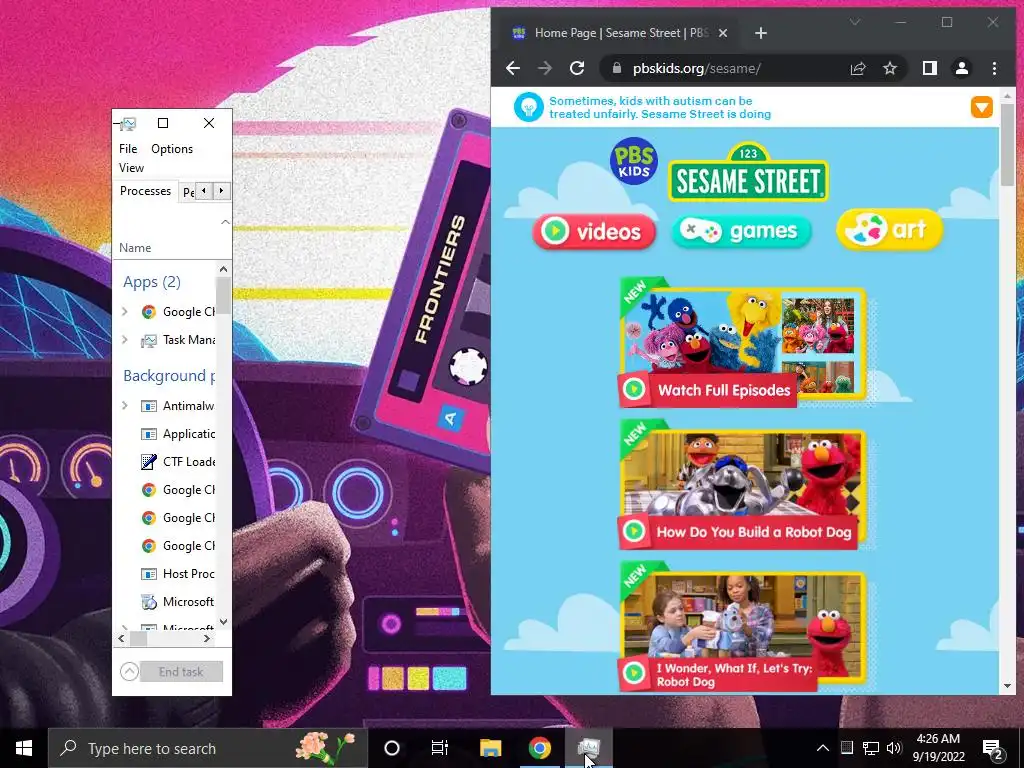Open File Explorer from taskbar
The image size is (1024, 768).
tap(490, 748)
